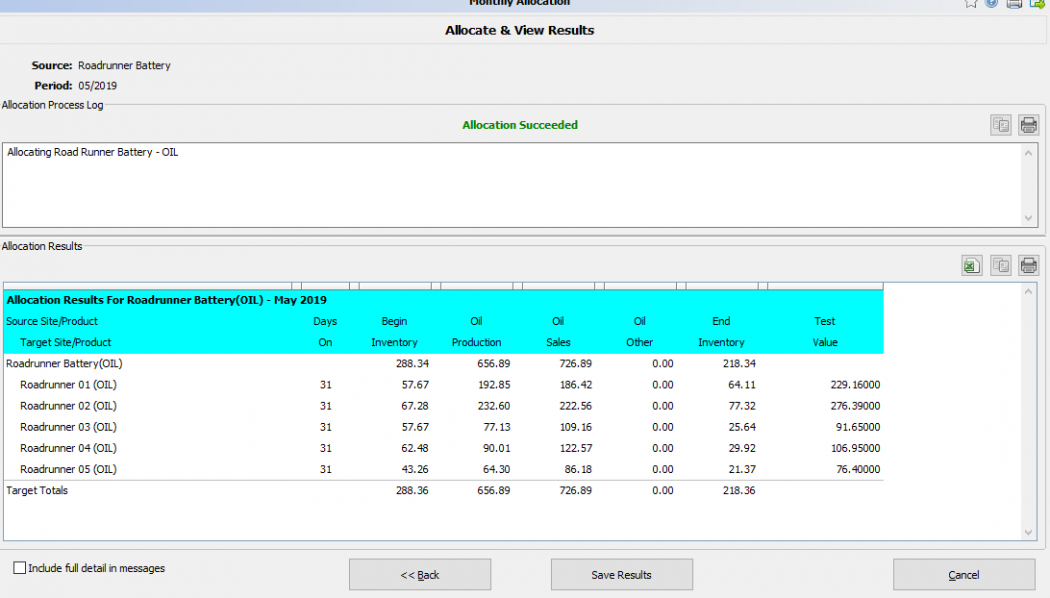The image size is (1050, 598).
Task: Click begin inventory total 288.36
Action: (412, 490)
